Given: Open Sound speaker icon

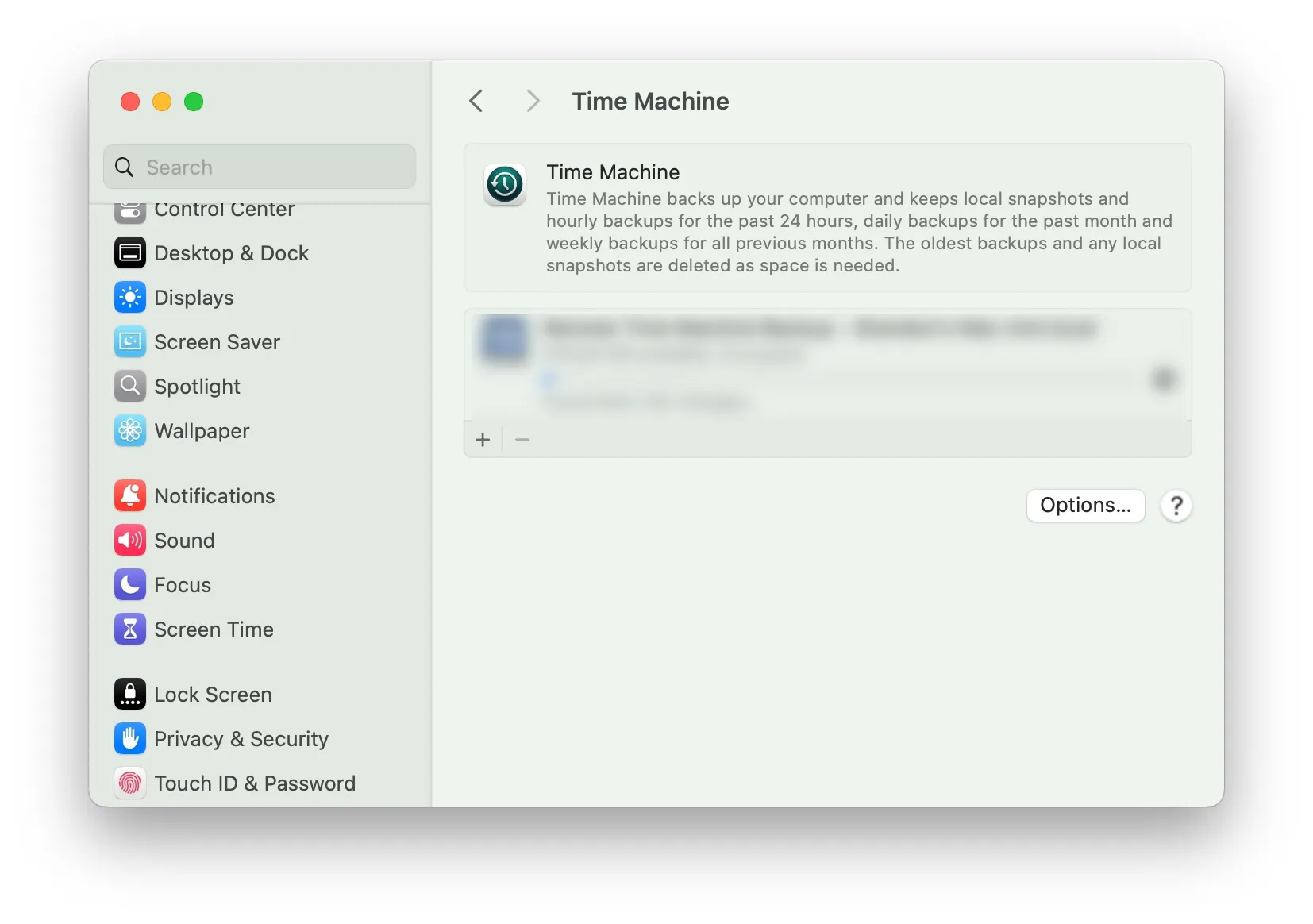Looking at the screenshot, I should coord(130,541).
